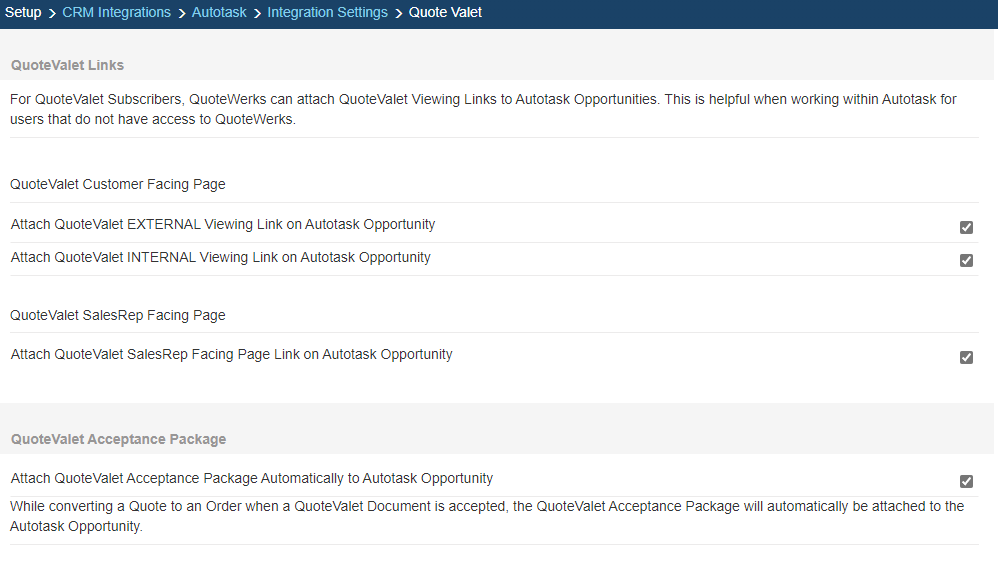Viewport: 998px width, 562px height.
Task: Select the QuoteValet Links section header
Action: click(68, 65)
